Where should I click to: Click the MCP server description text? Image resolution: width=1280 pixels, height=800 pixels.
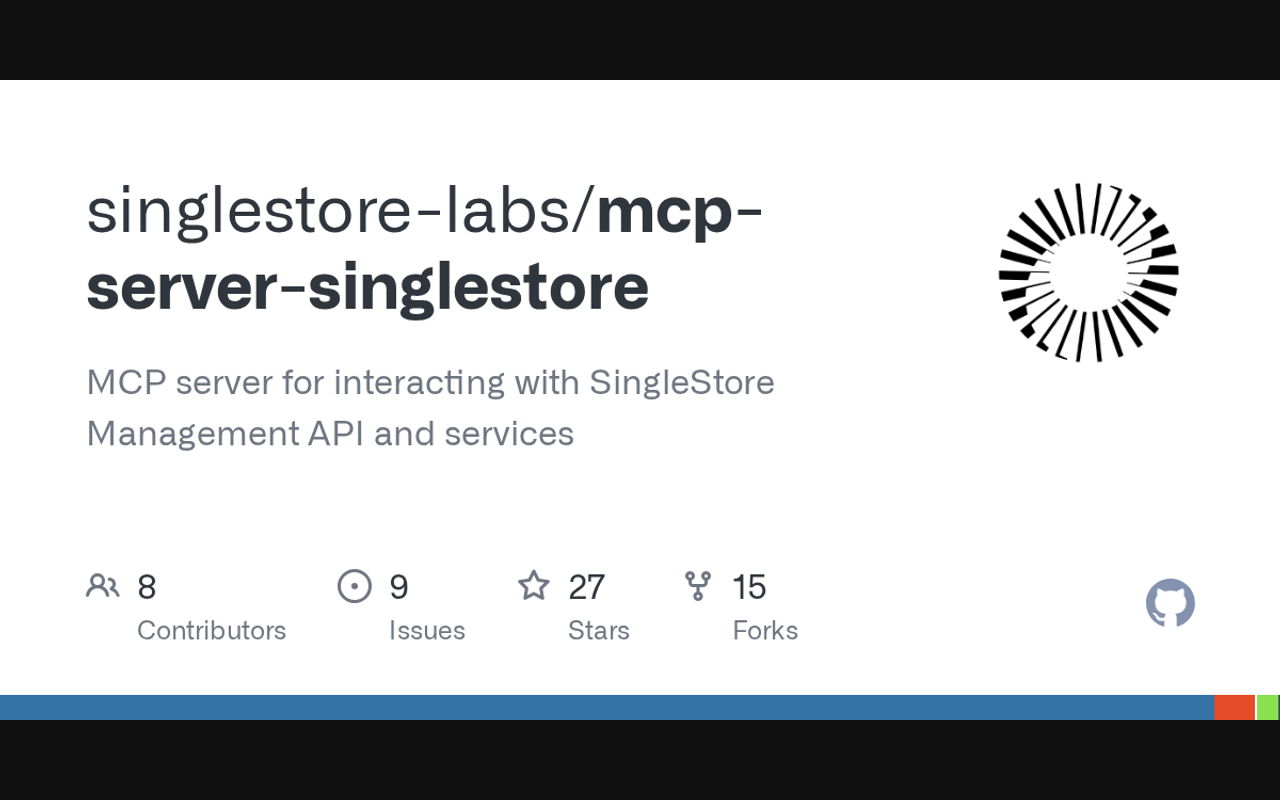point(430,408)
